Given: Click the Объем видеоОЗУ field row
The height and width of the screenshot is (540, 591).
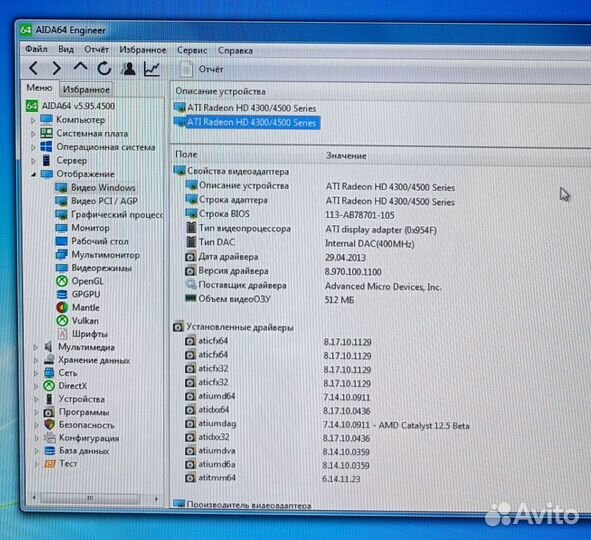Looking at the screenshot, I should (x=270, y=299).
